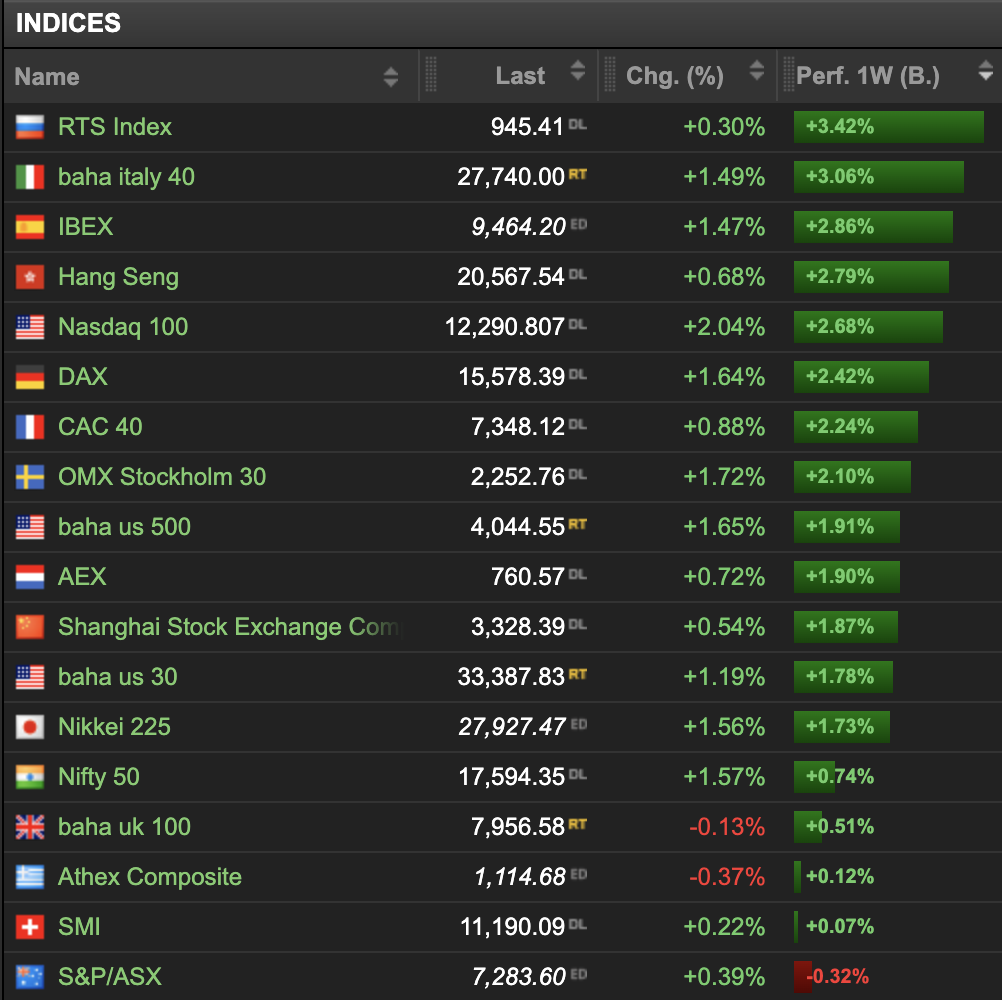Click the Hong Kong flag next to Hang Seng
The height and width of the screenshot is (1000, 1002).
coord(30,277)
